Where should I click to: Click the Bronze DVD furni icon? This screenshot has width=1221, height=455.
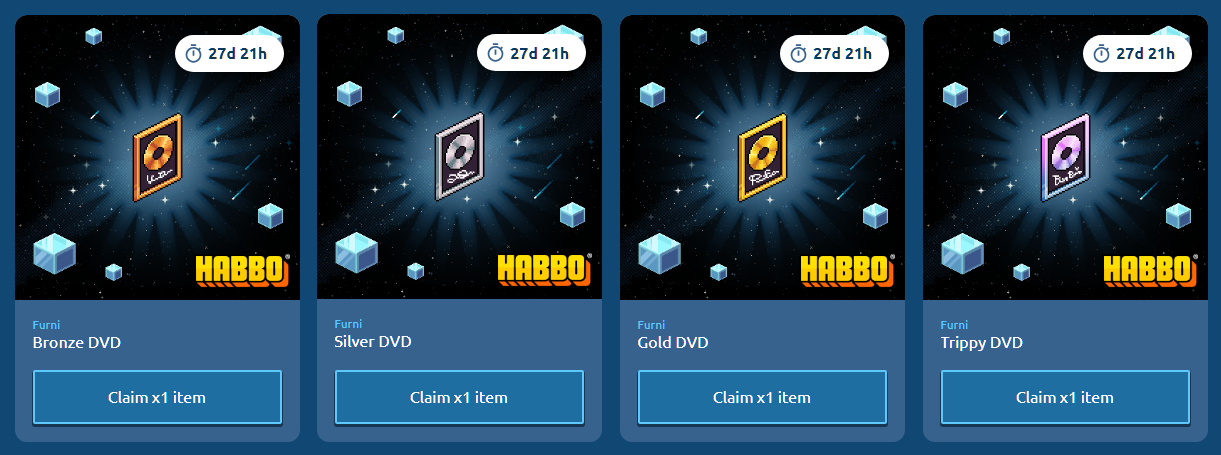click(157, 156)
